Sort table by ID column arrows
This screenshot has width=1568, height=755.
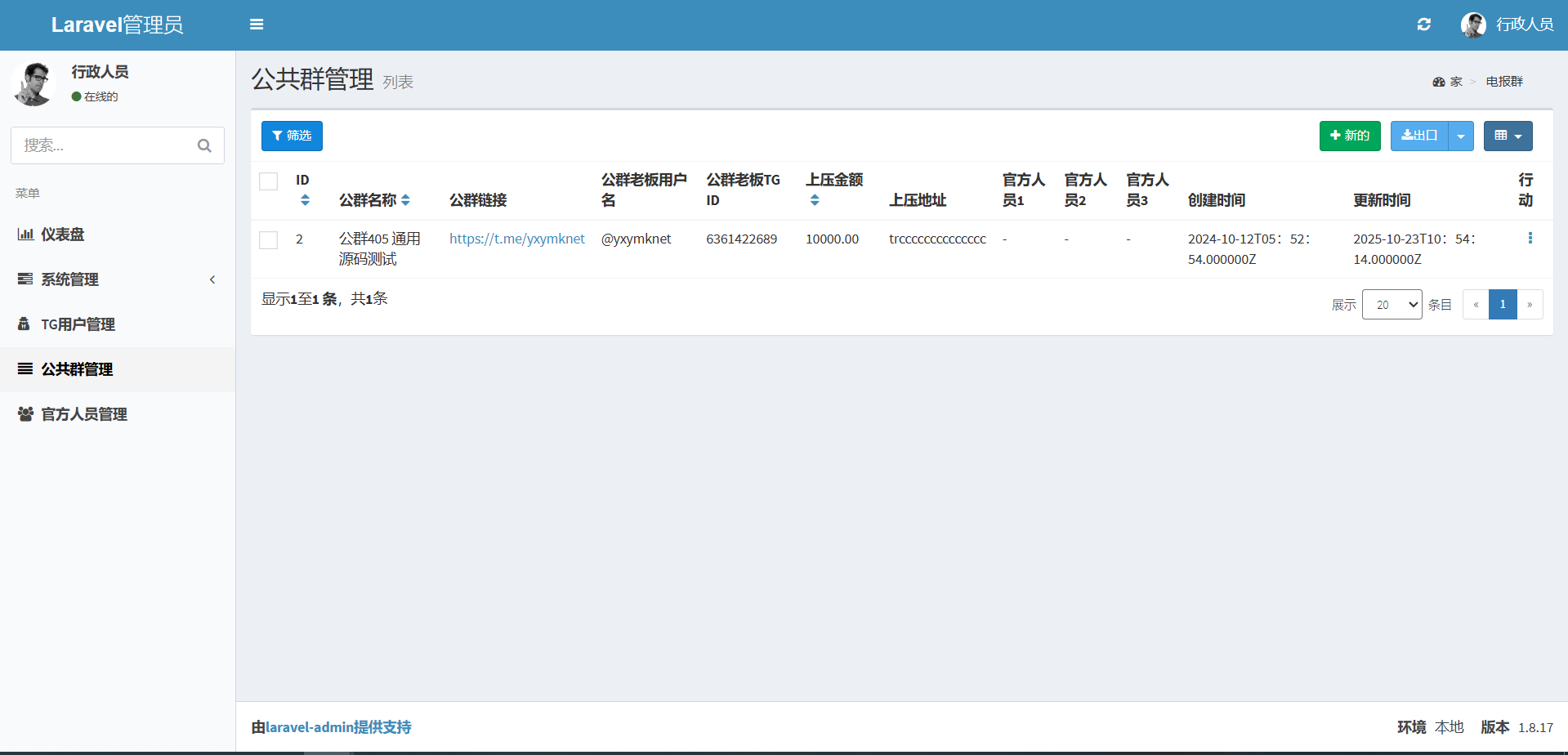pyautogui.click(x=305, y=200)
